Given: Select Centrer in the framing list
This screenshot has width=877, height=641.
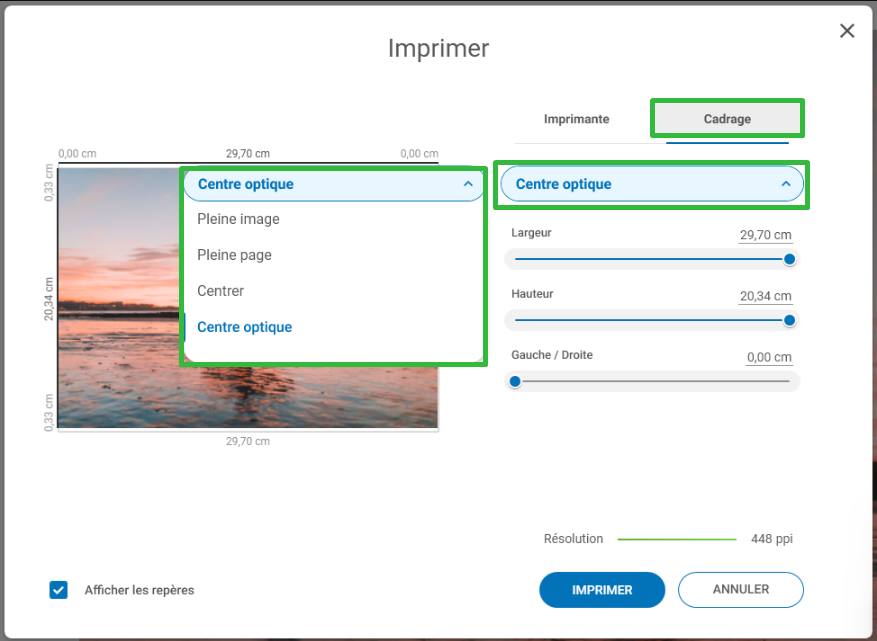Looking at the screenshot, I should point(221,291).
